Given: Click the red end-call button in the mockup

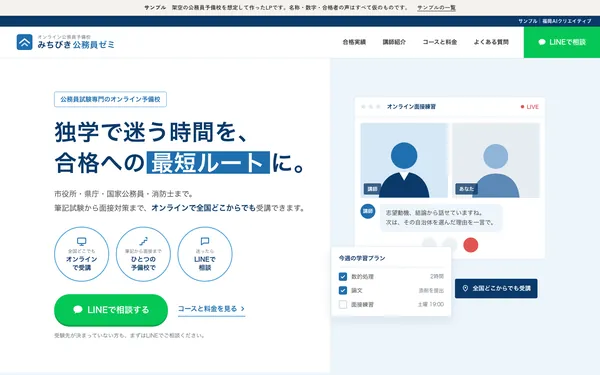Looking at the screenshot, I should click(471, 245).
